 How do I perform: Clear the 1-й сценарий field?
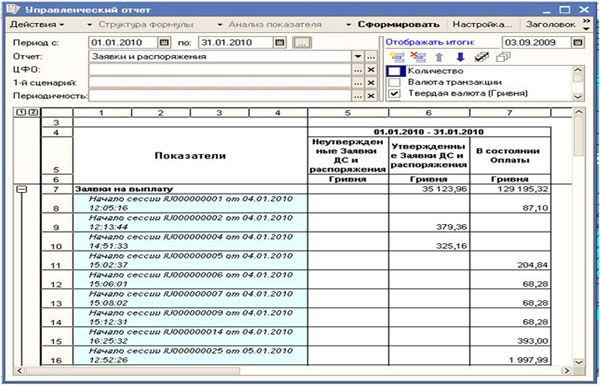pyautogui.click(x=371, y=83)
